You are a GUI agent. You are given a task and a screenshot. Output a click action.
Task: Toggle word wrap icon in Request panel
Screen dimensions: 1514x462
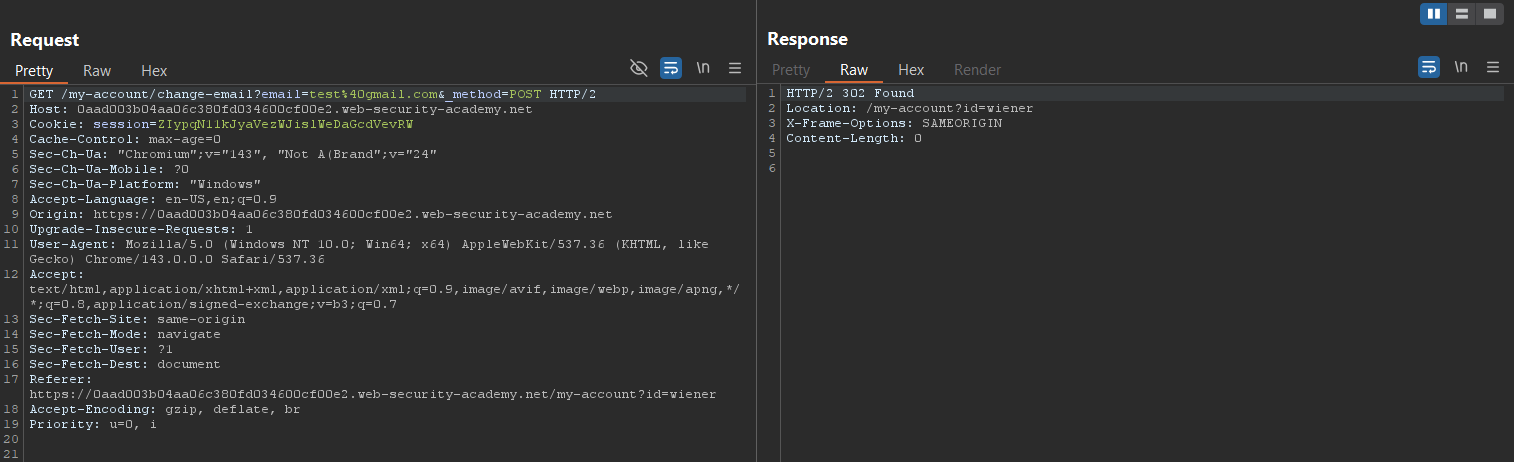point(671,68)
